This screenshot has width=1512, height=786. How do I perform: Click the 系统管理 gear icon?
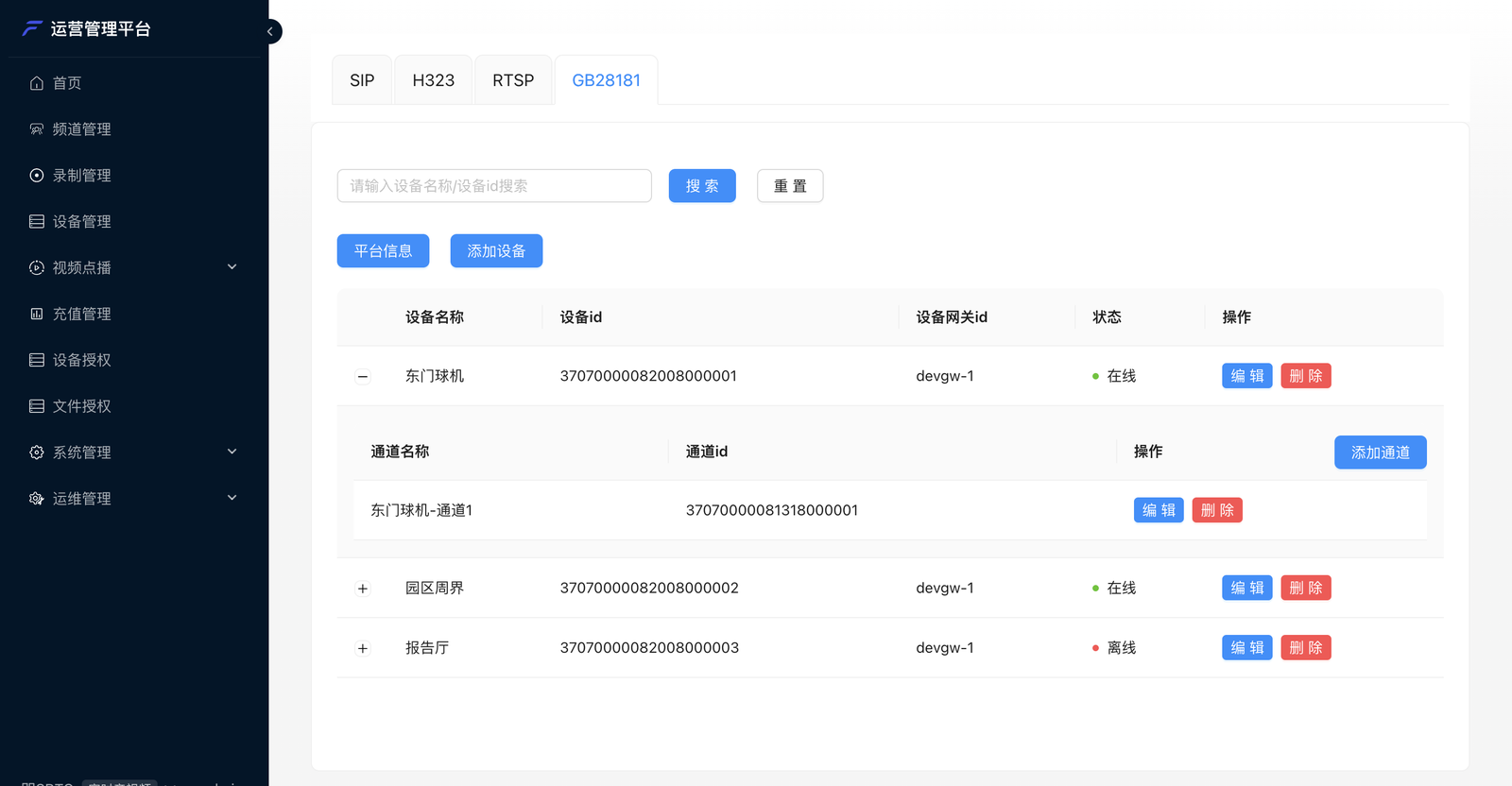37,453
